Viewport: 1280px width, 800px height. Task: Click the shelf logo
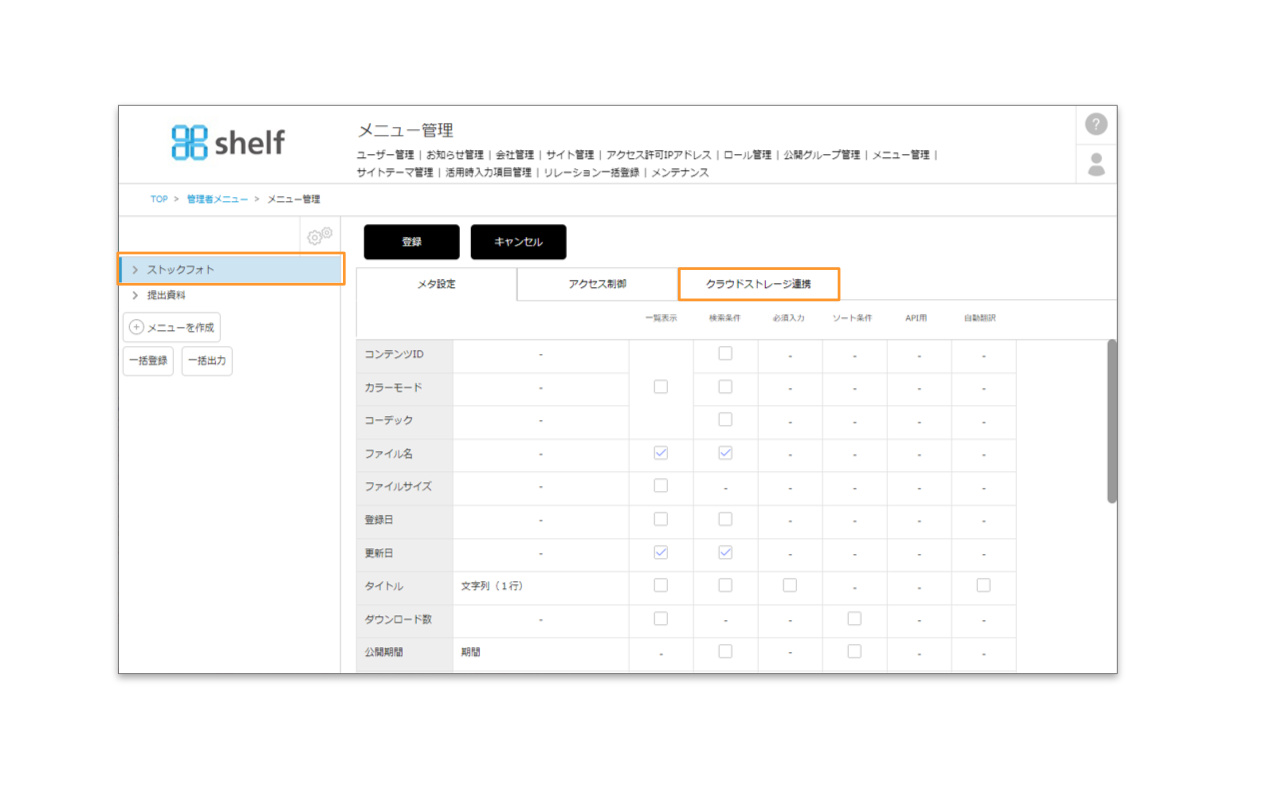pos(228,142)
